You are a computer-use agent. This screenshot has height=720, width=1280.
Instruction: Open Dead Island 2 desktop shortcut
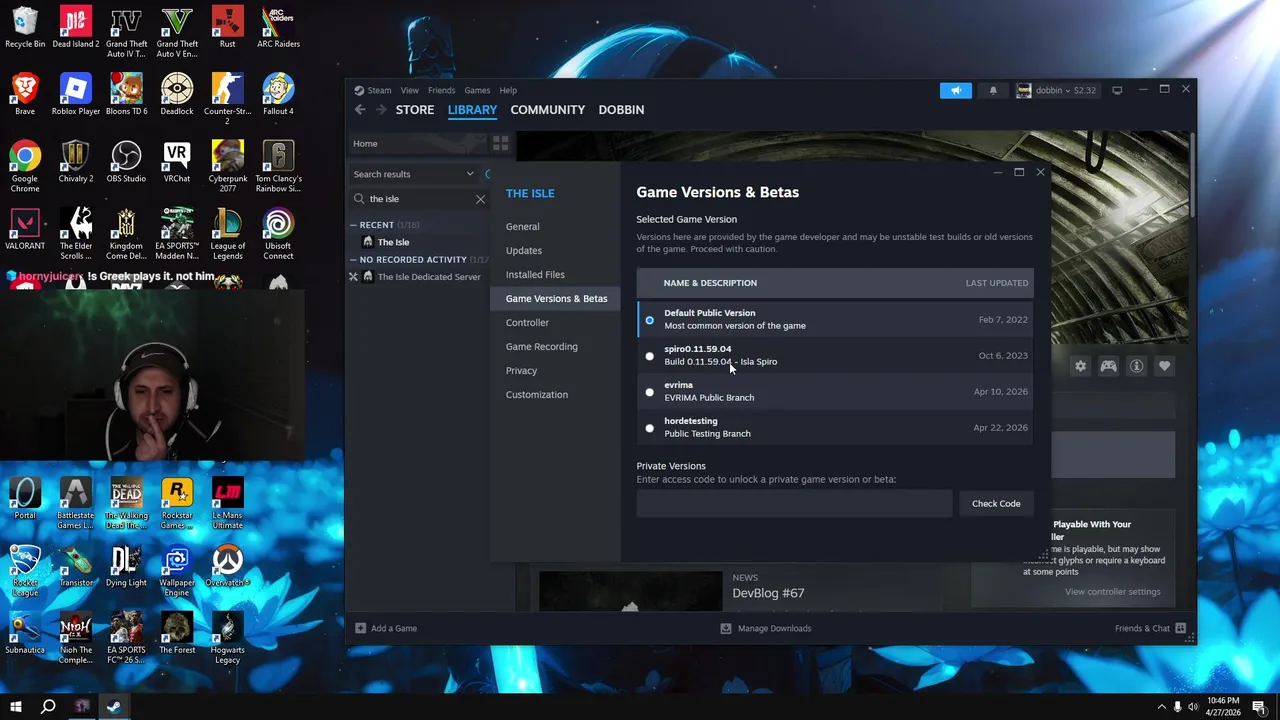click(x=75, y=27)
